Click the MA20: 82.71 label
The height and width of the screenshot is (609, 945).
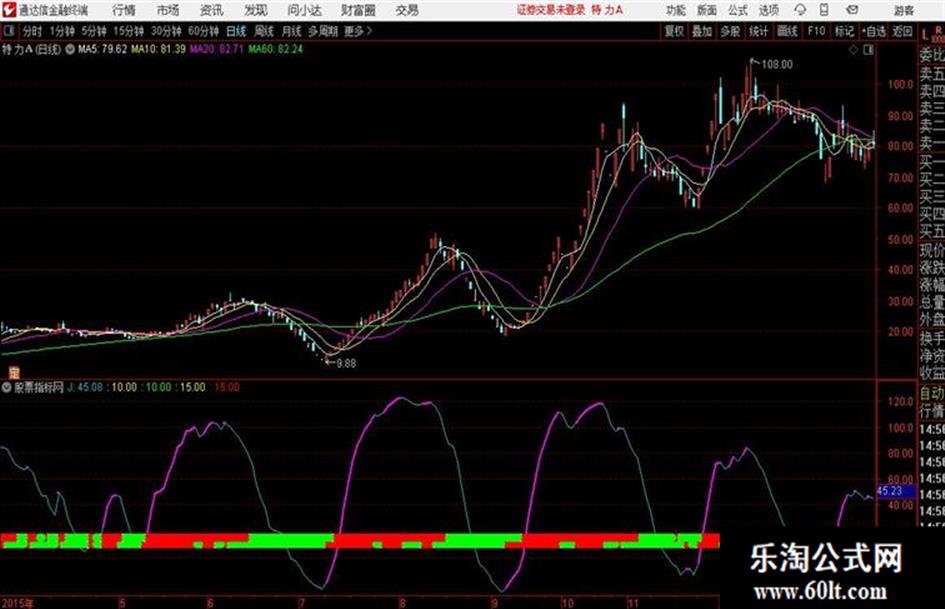pos(216,49)
